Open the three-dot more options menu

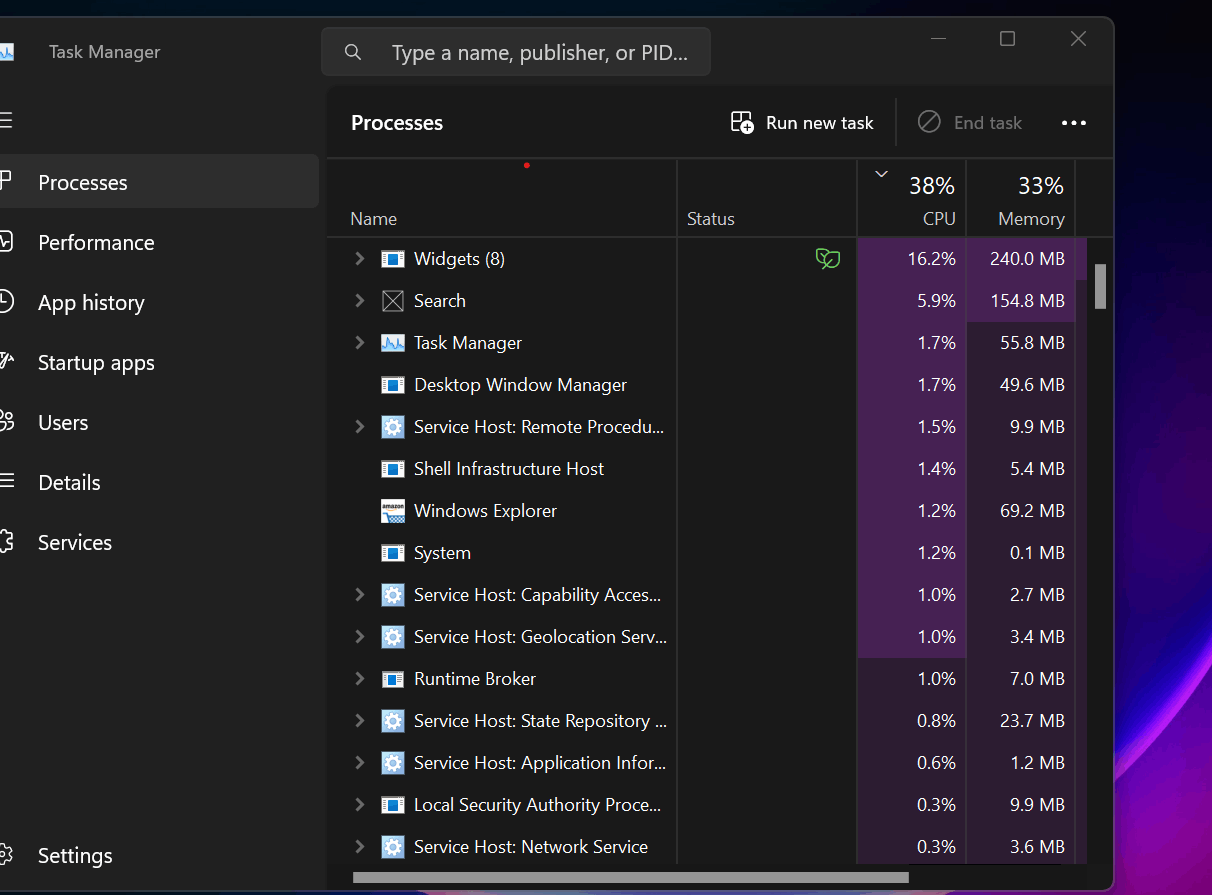click(1074, 123)
